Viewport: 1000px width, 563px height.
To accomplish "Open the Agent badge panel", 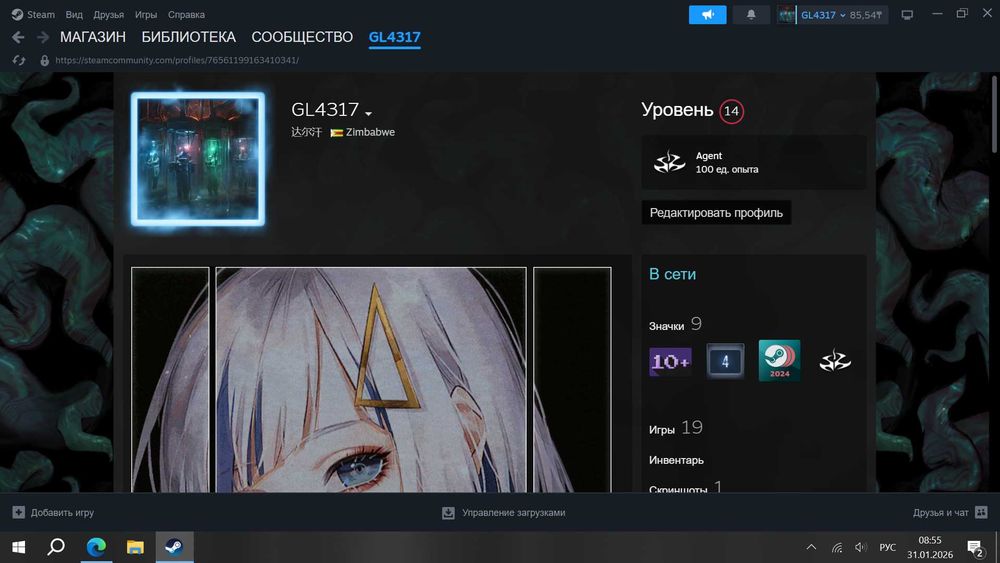I will pyautogui.click(x=753, y=162).
